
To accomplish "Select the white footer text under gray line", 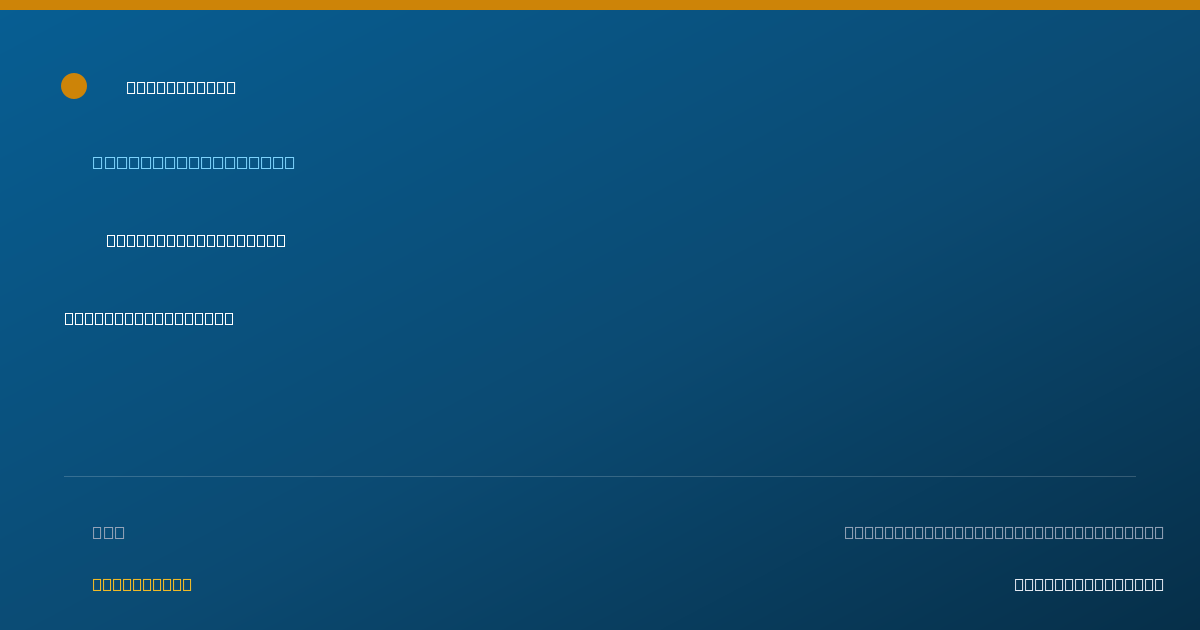I will (x=1089, y=584).
